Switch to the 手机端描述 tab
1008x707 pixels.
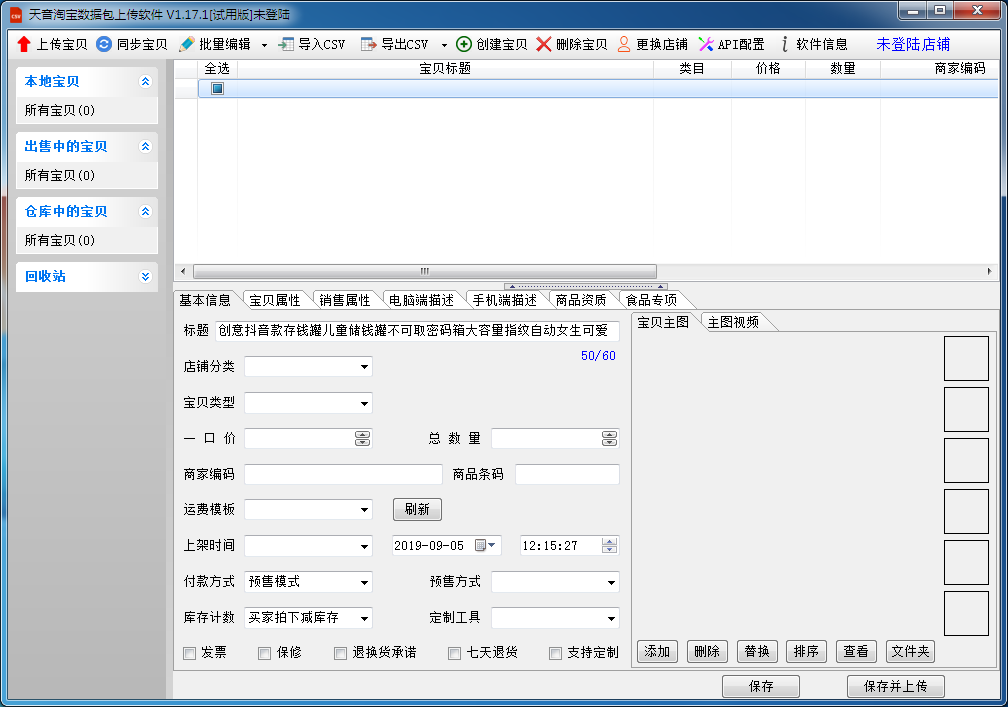pyautogui.click(x=505, y=300)
